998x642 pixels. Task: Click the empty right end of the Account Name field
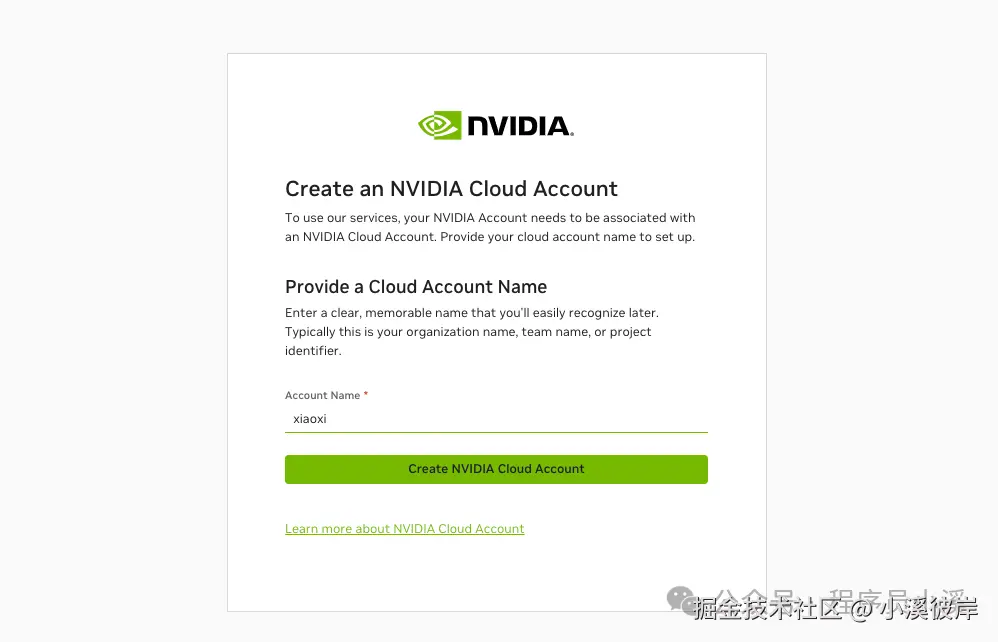[x=680, y=419]
